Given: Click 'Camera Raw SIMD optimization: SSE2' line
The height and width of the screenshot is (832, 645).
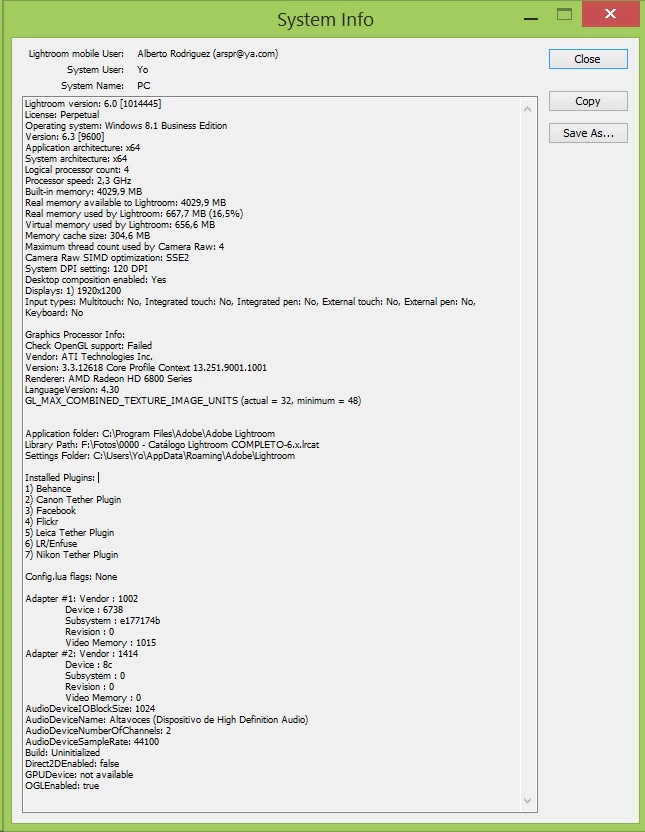Looking at the screenshot, I should click(107, 258).
